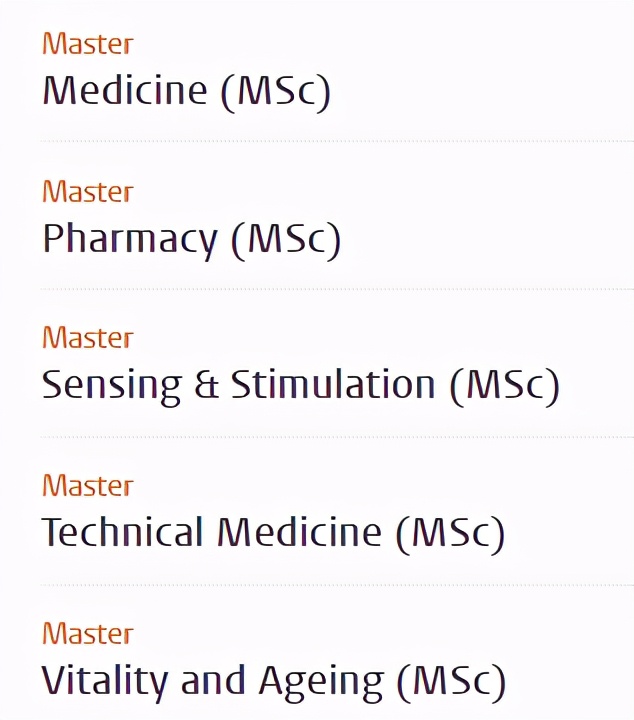The image size is (634, 720).
Task: Click (MSc) suffix after Sensing & Stimulation
Action: click(504, 386)
